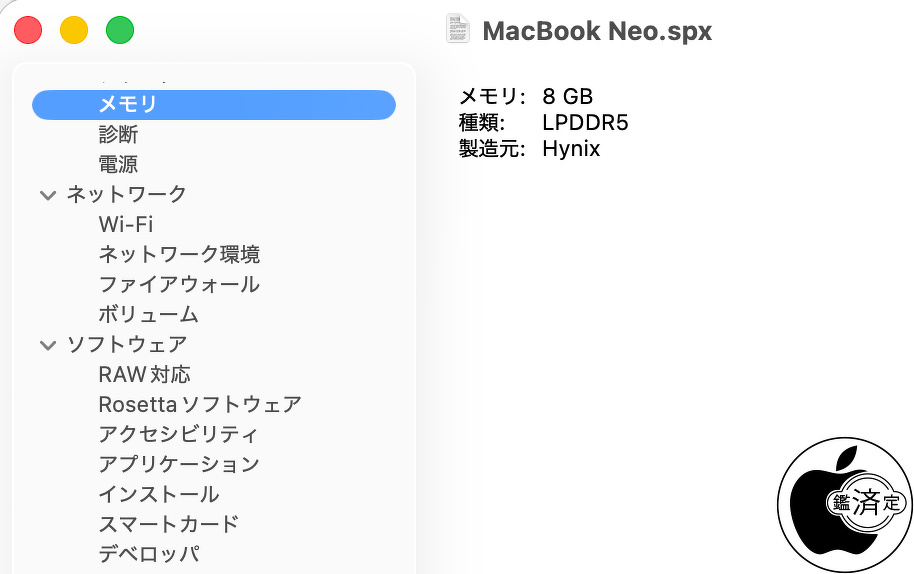The height and width of the screenshot is (574, 914).
Task: Click the Apple logo badge watermark
Action: pos(844,502)
